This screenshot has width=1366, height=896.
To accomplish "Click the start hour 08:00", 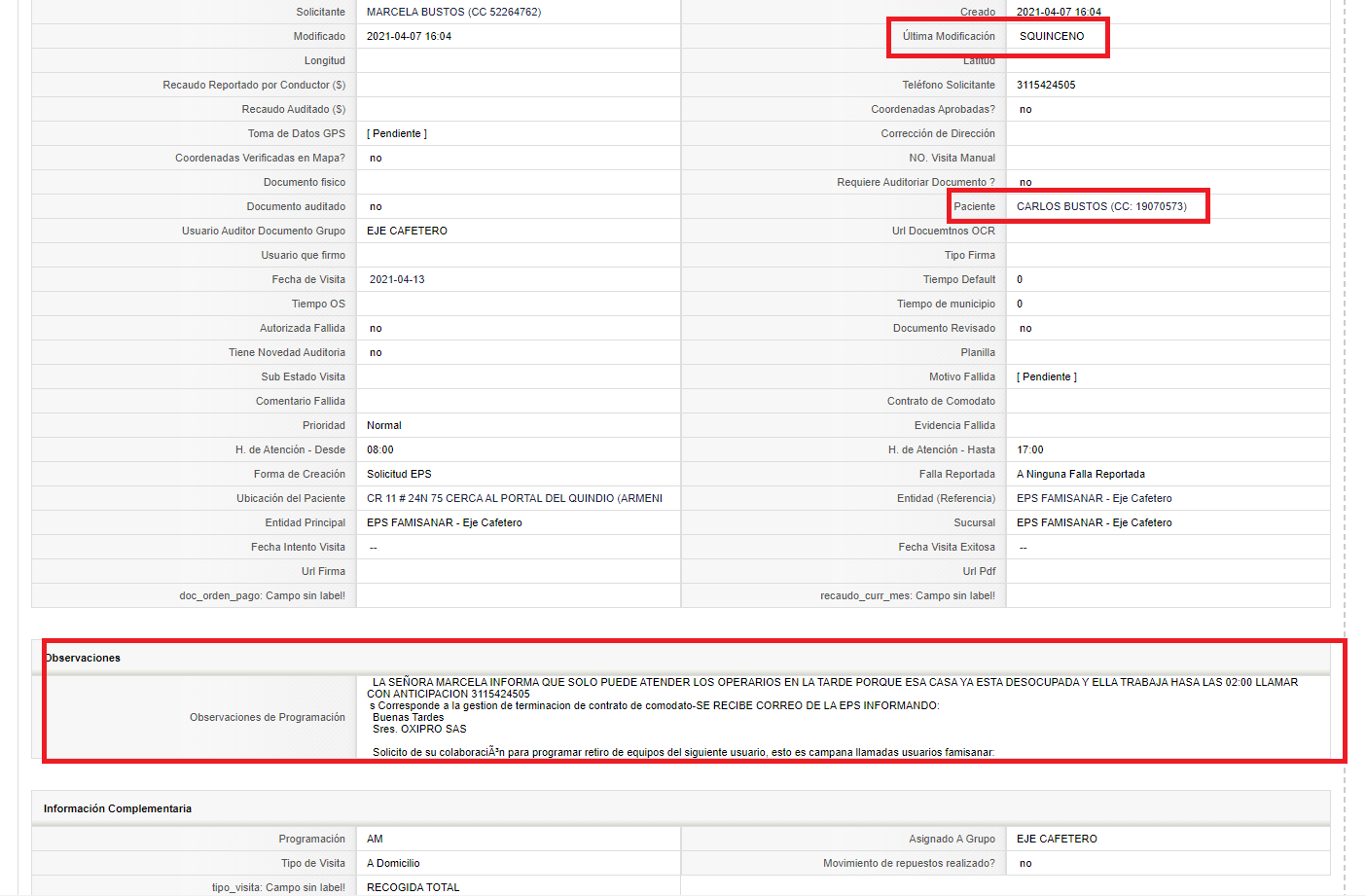I will 380,449.
